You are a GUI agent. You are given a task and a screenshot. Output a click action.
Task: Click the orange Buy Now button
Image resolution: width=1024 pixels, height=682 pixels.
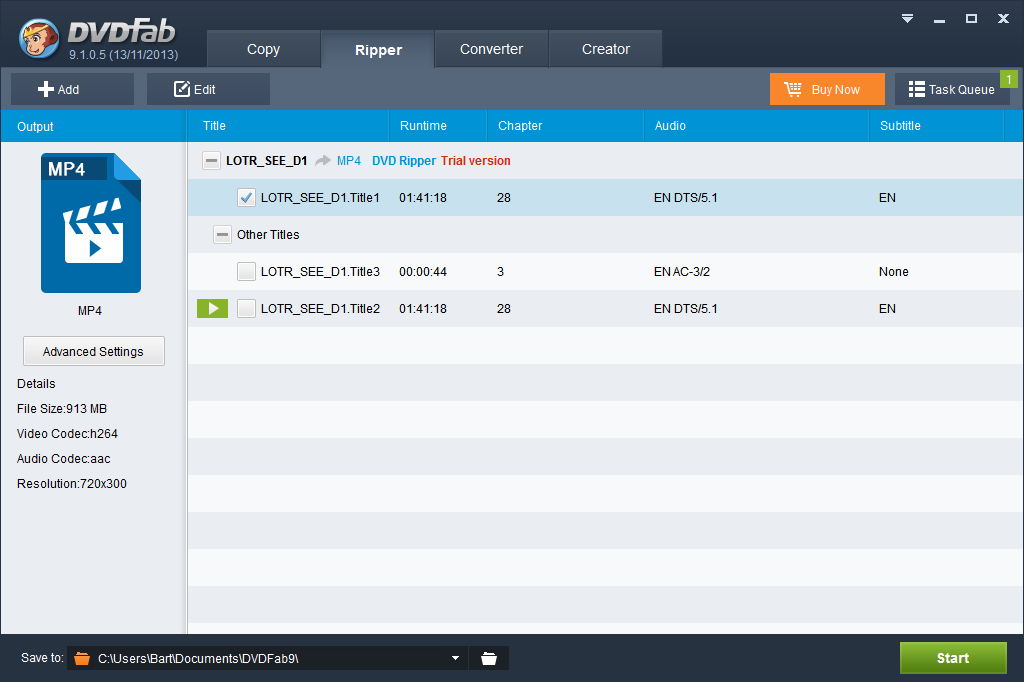pos(827,89)
